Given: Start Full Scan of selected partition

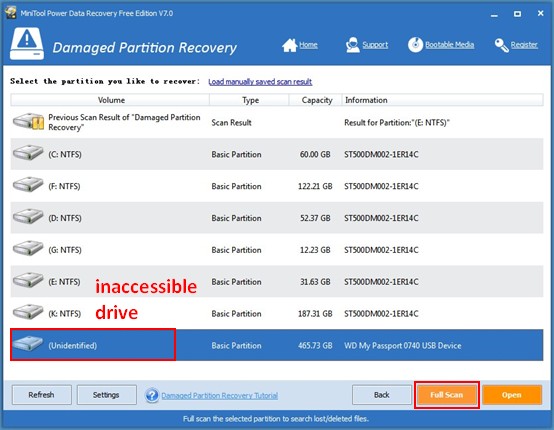Looking at the screenshot, I should coord(447,395).
